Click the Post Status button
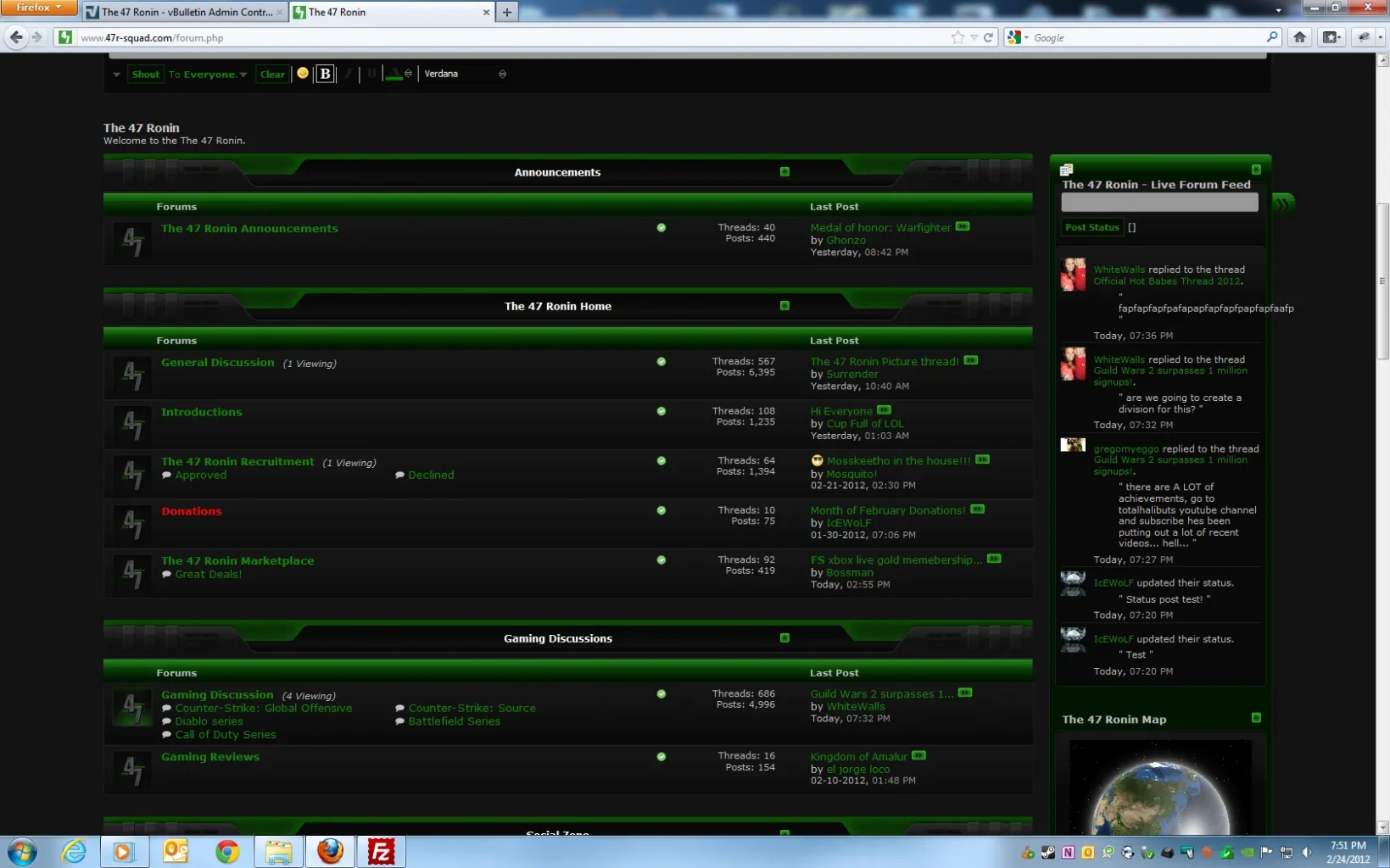This screenshot has width=1390, height=868. (x=1091, y=227)
